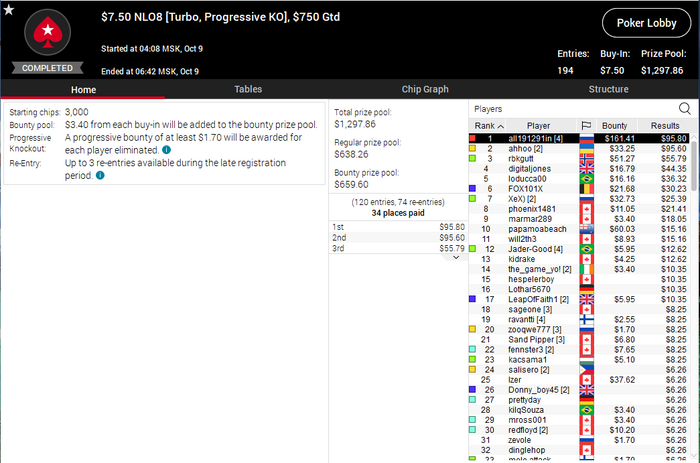Select player digitaljones in the list
The image size is (700, 463).
579,169
